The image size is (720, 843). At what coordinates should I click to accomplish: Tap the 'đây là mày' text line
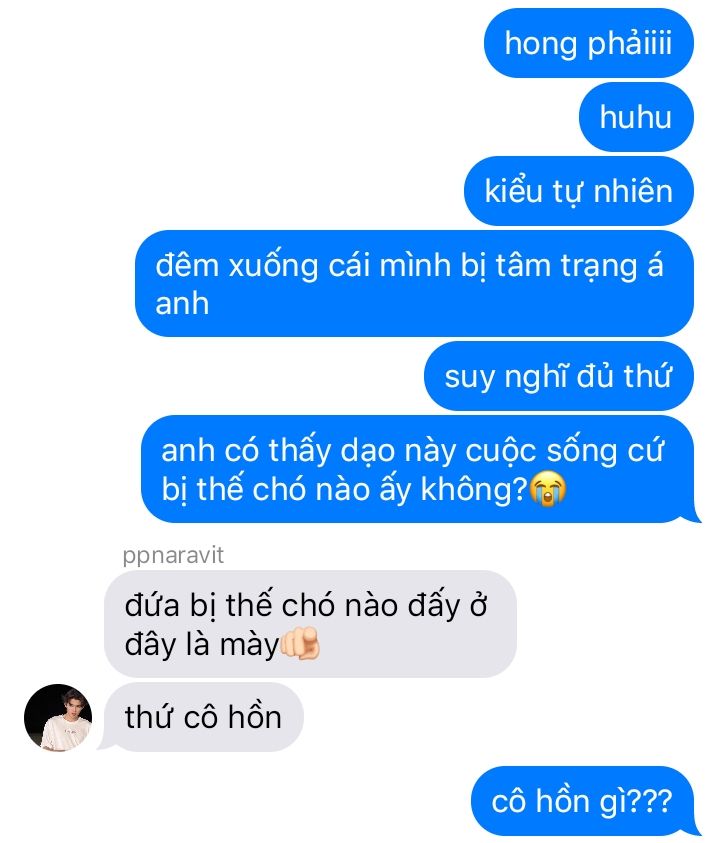click(x=202, y=644)
